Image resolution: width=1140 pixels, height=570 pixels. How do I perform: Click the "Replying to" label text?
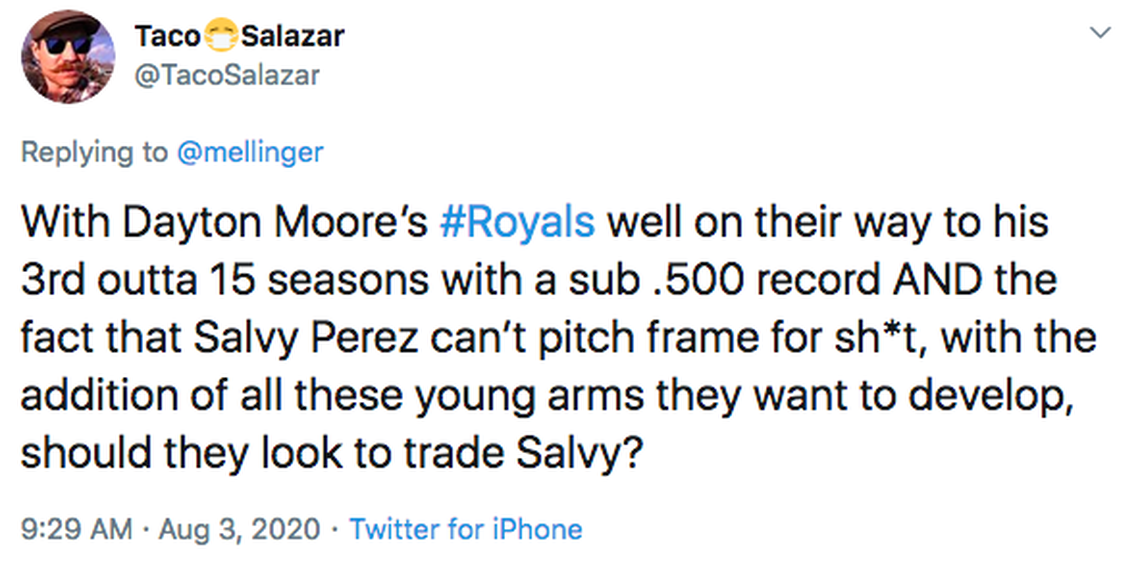[95, 152]
